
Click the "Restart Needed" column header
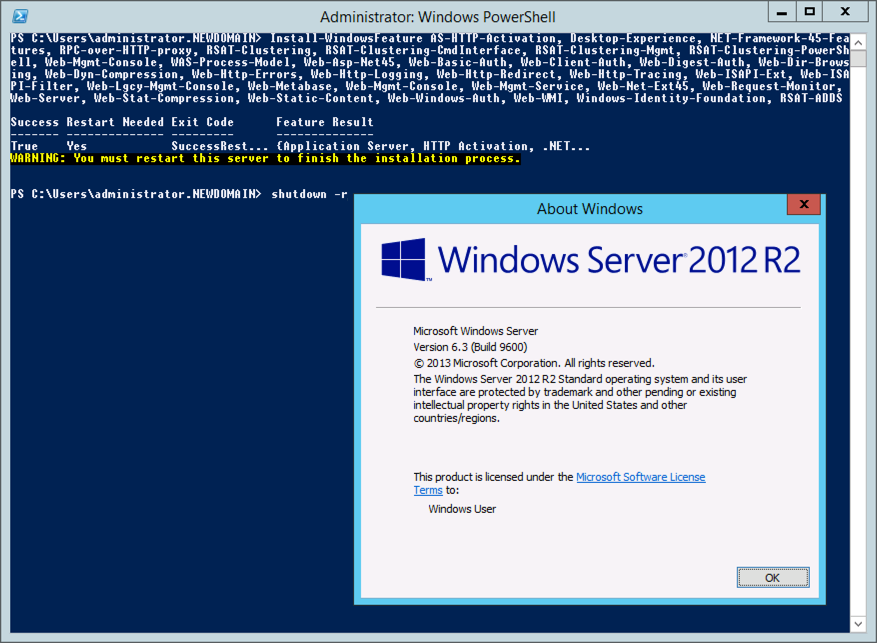click(x=115, y=122)
